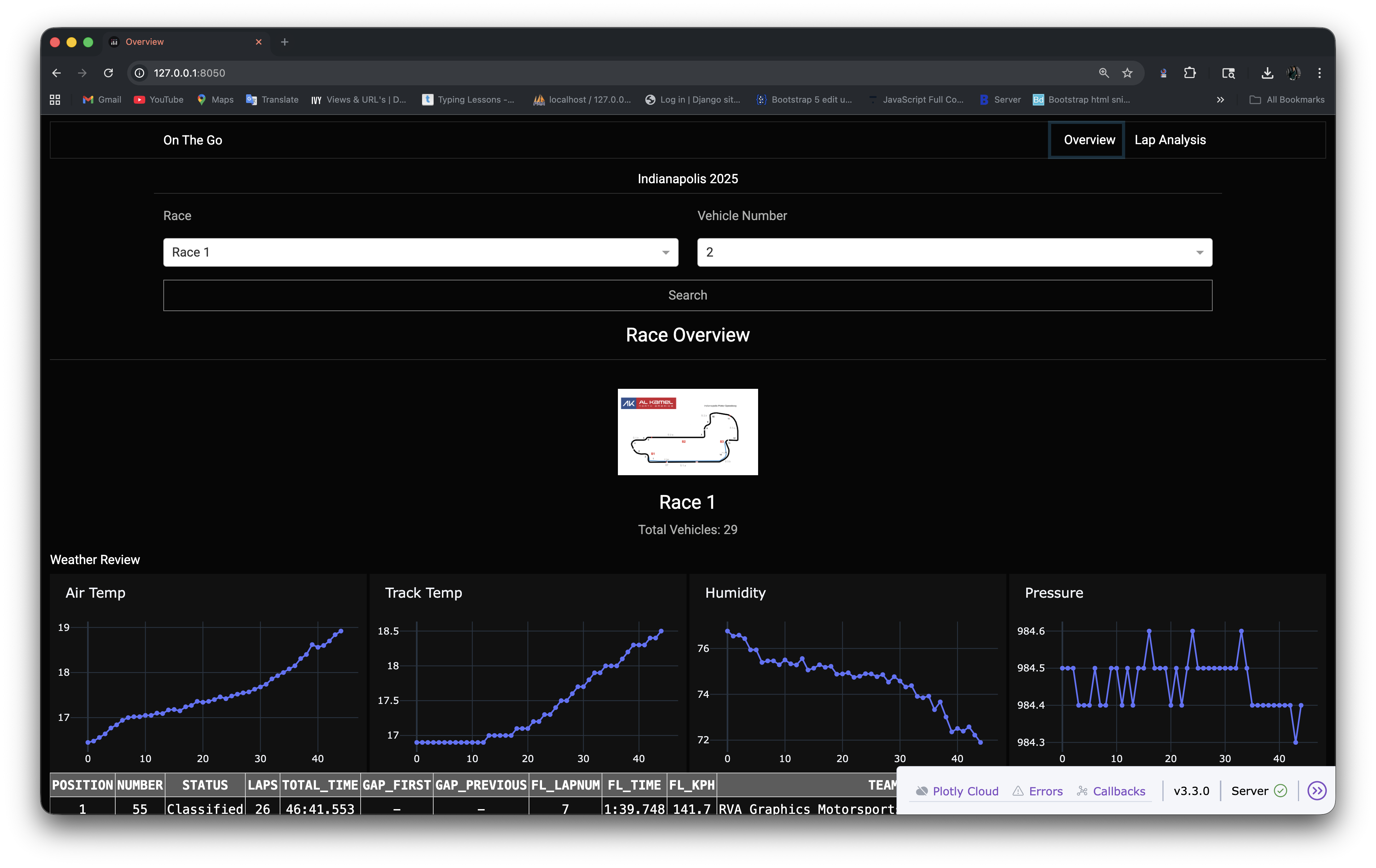Click the bookmark star icon
Image resolution: width=1376 pixels, height=868 pixels.
[1127, 73]
